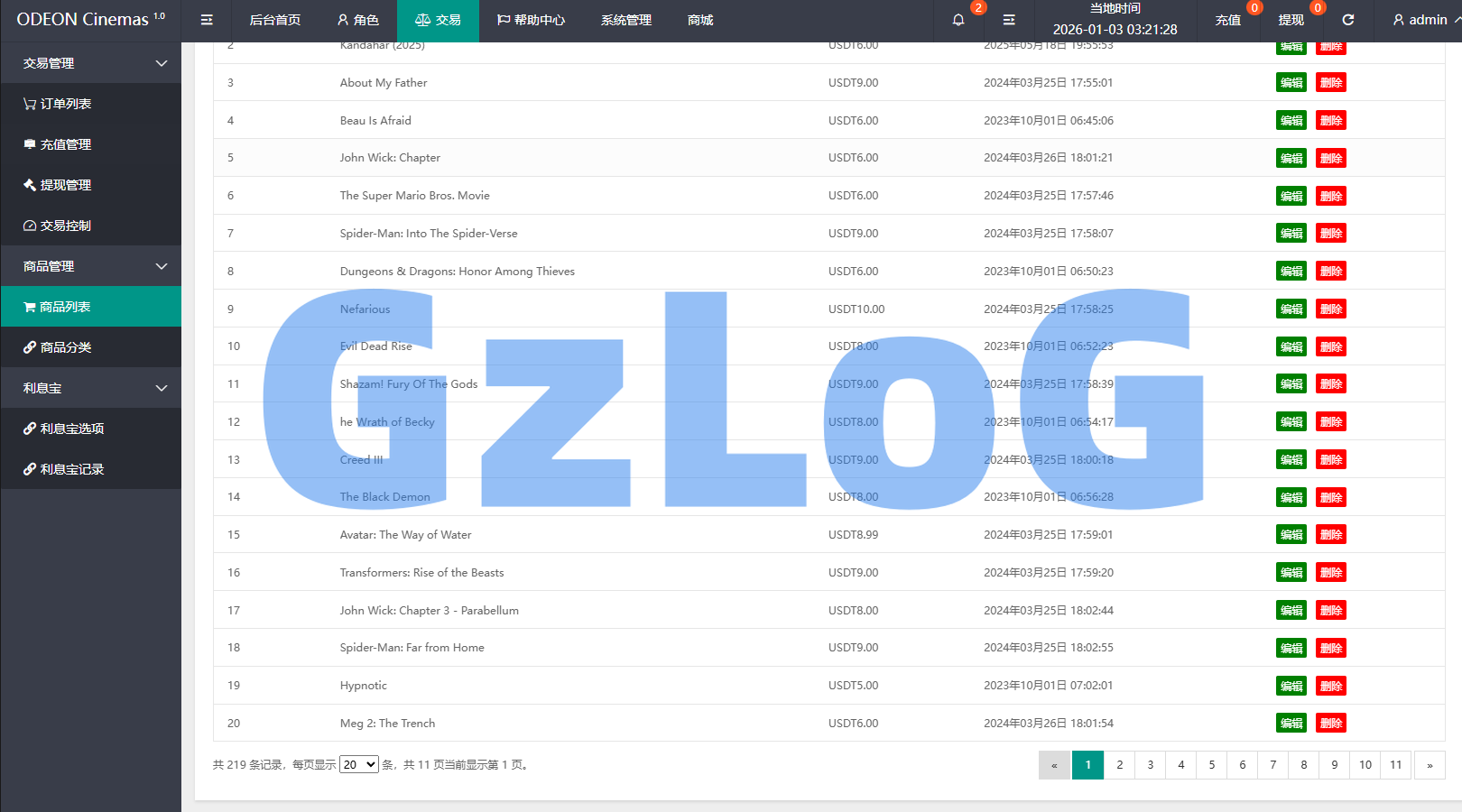Click menu icon beside the notification bell
Viewport: 1462px width, 812px height.
(x=1009, y=20)
